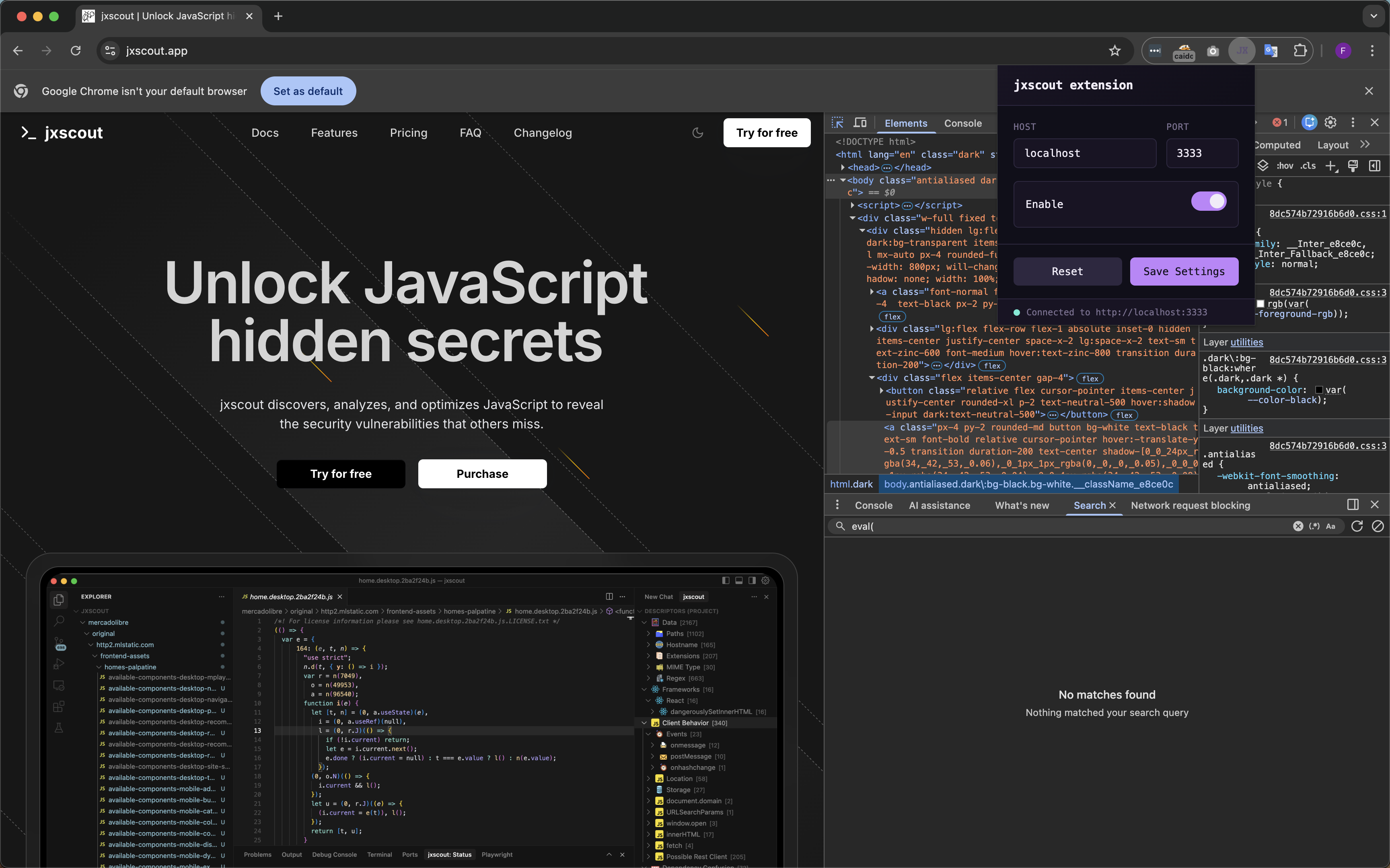Open DevTools settings gear

pos(1330,122)
